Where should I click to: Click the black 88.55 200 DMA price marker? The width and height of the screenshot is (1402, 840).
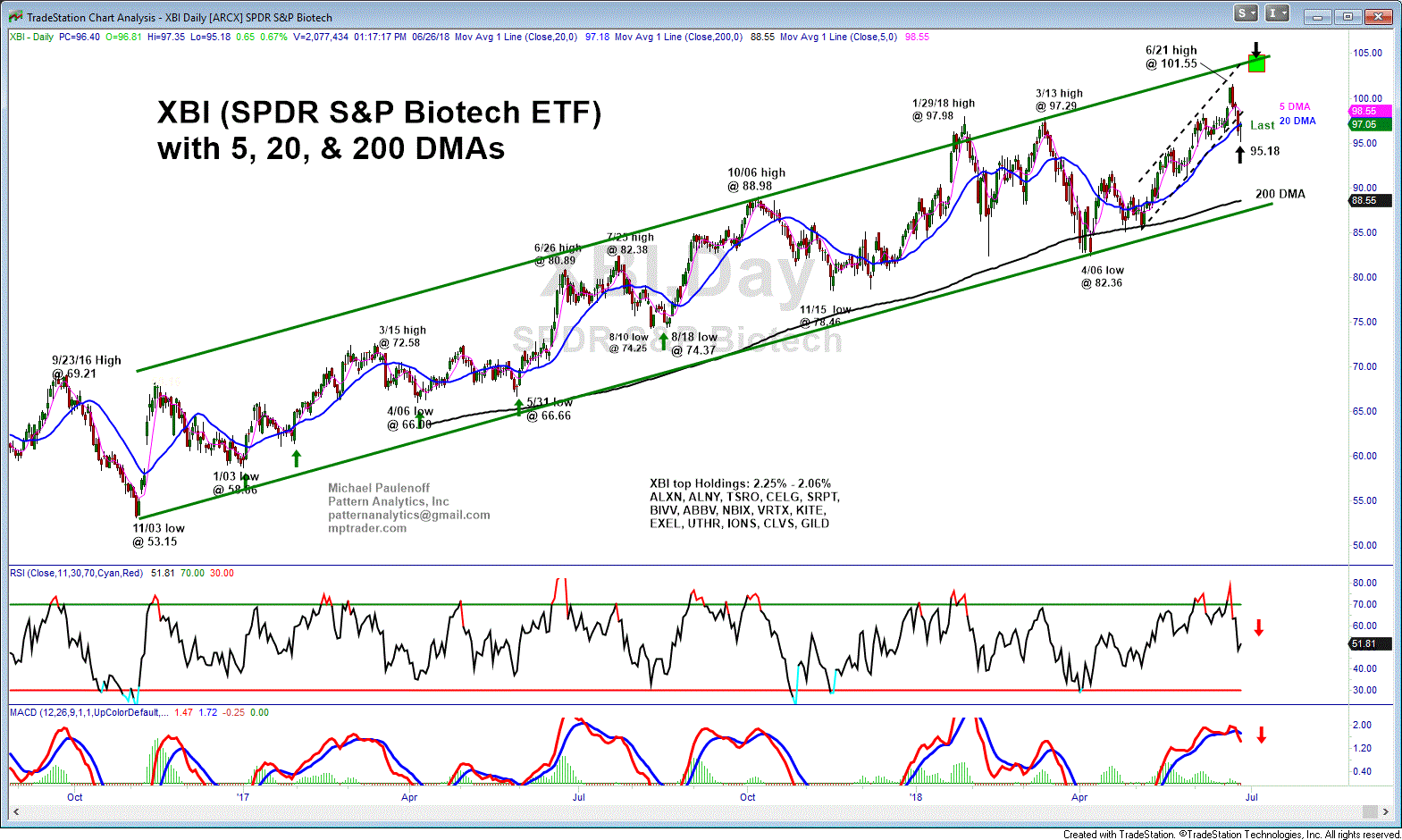point(1370,200)
